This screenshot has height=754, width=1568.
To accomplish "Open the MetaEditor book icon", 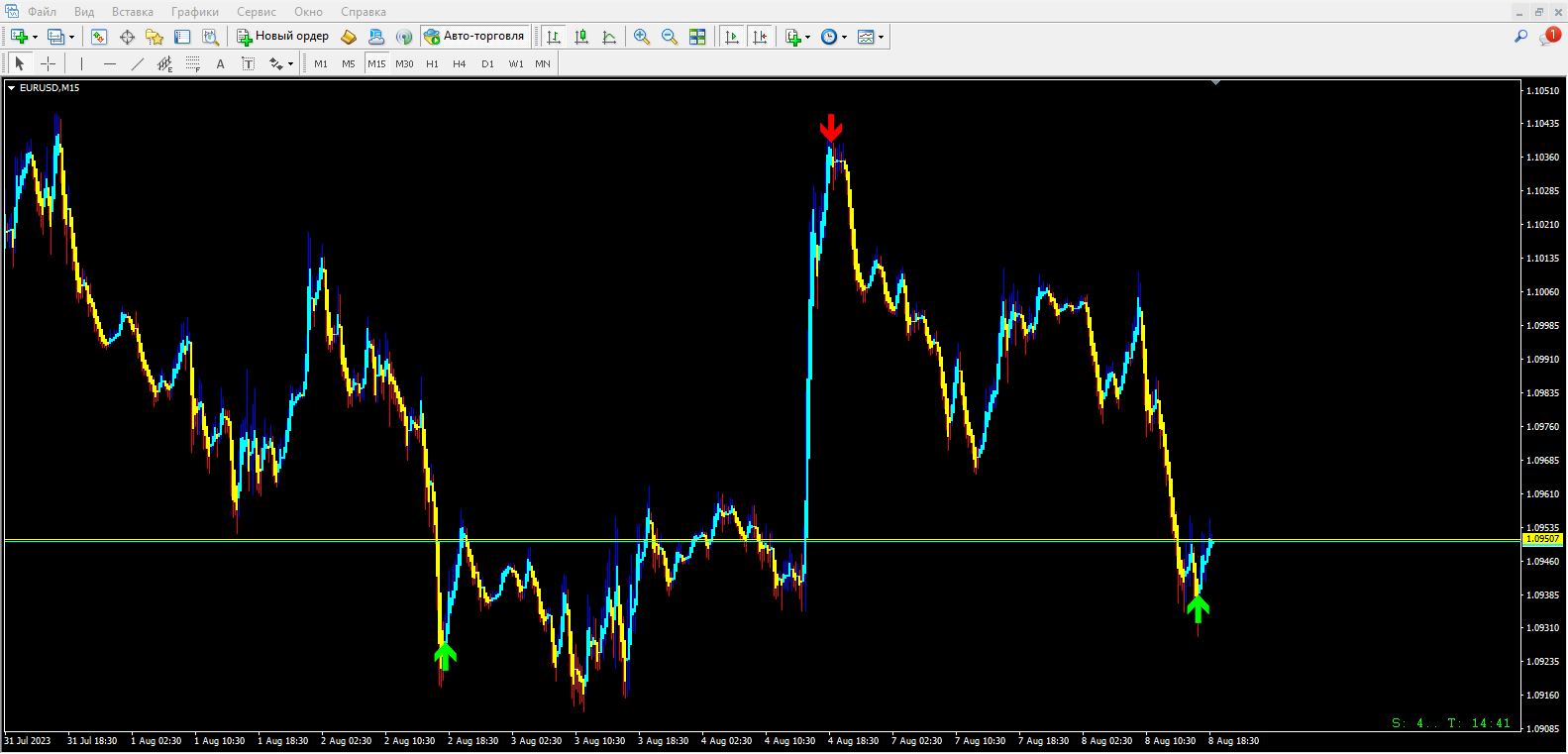I will [x=349, y=37].
